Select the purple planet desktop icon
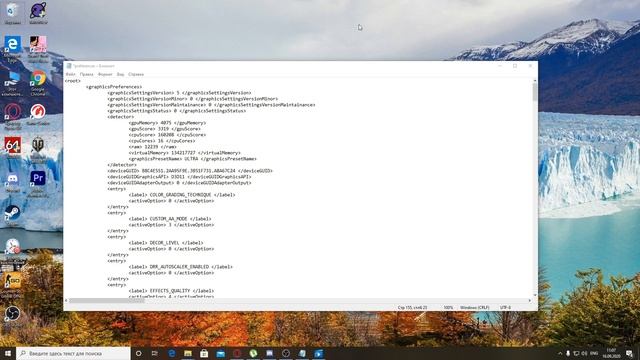Image resolution: width=640 pixels, height=360 pixels. point(38,13)
